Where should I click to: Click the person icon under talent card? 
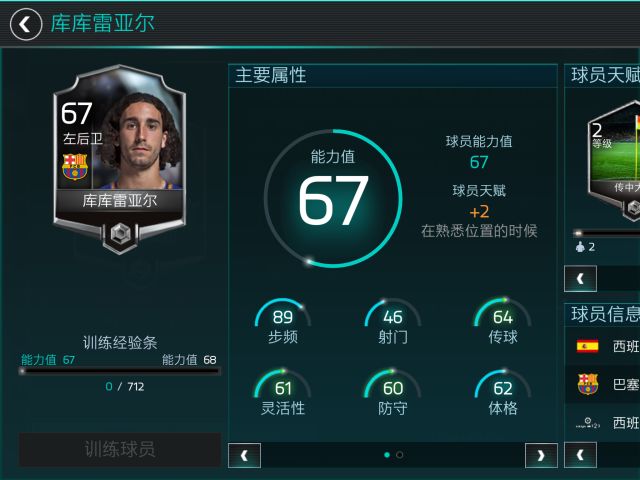580,247
